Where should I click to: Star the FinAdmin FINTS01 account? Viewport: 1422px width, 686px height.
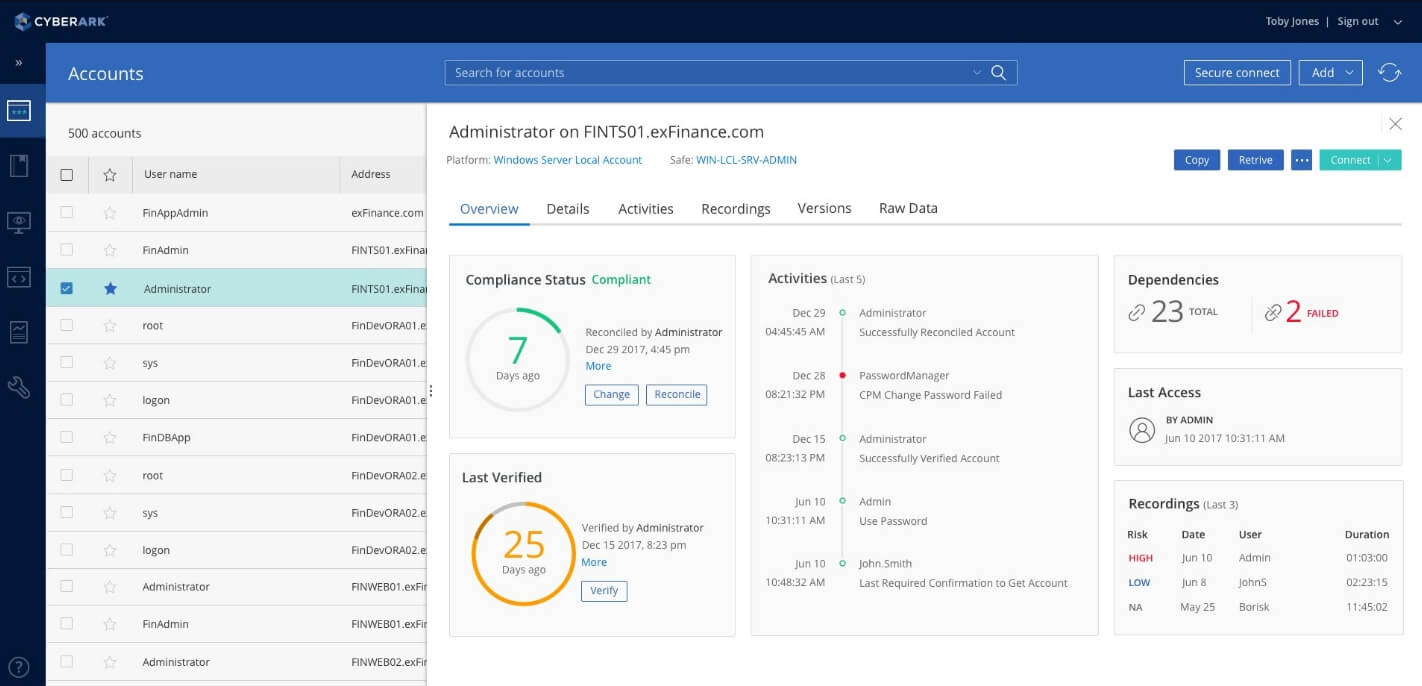[110, 250]
